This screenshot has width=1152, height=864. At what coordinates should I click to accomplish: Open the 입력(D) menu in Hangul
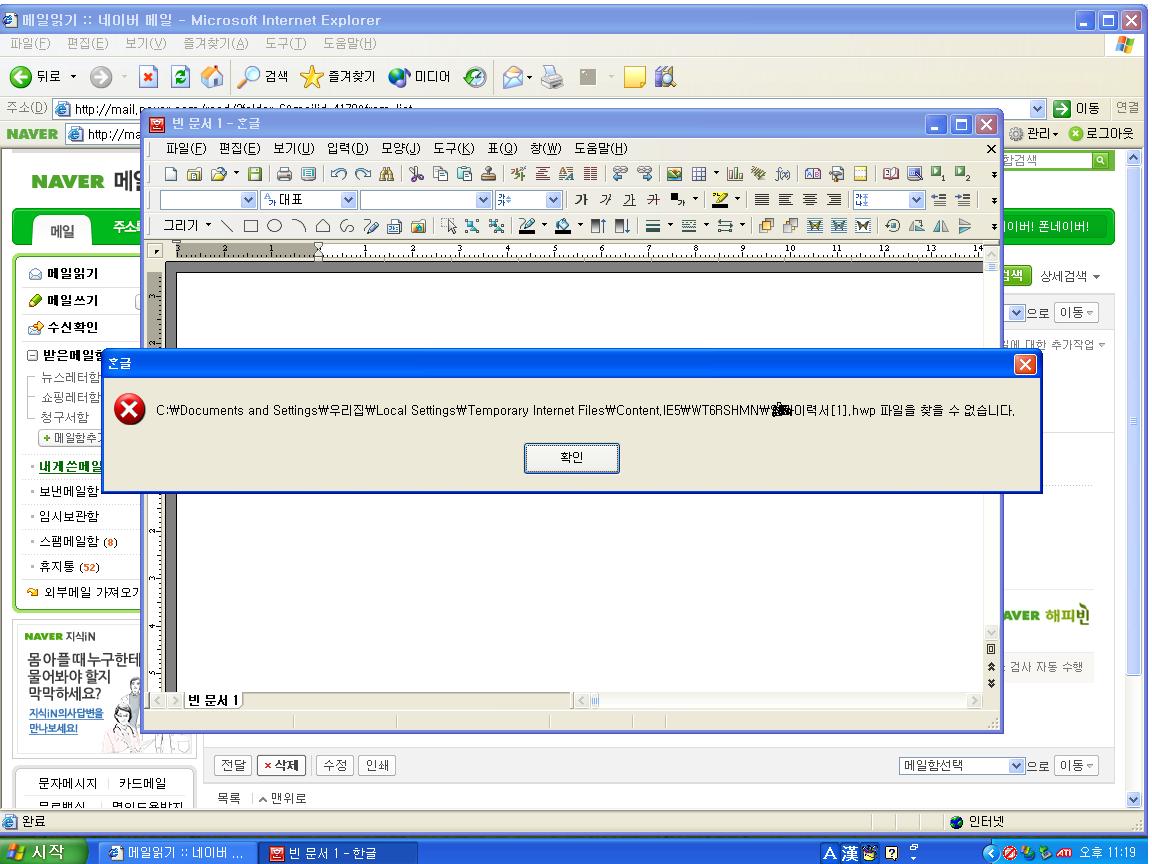(348, 148)
